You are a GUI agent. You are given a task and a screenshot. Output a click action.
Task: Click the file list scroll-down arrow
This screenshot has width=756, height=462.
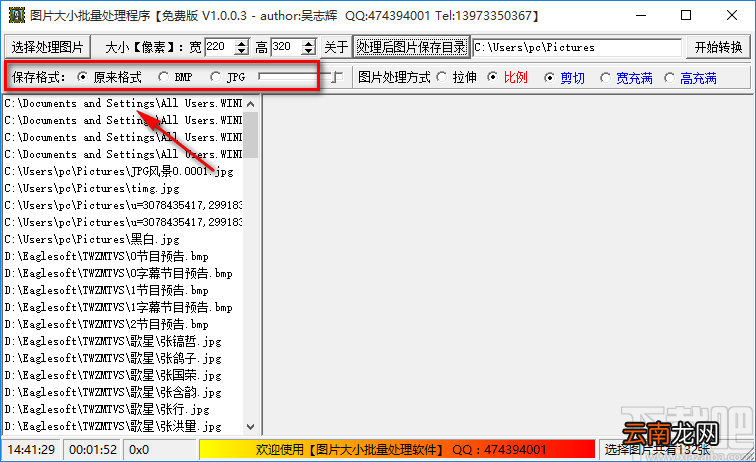(250, 426)
